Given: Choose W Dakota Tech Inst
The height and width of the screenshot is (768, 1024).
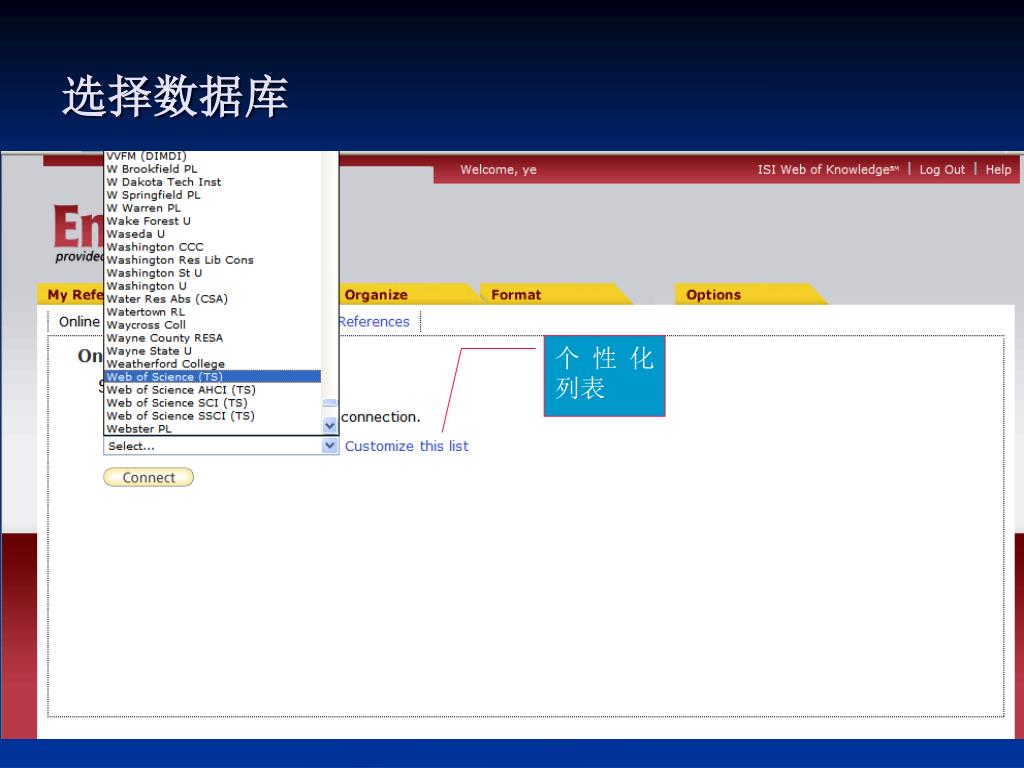Looking at the screenshot, I should tap(213, 182).
